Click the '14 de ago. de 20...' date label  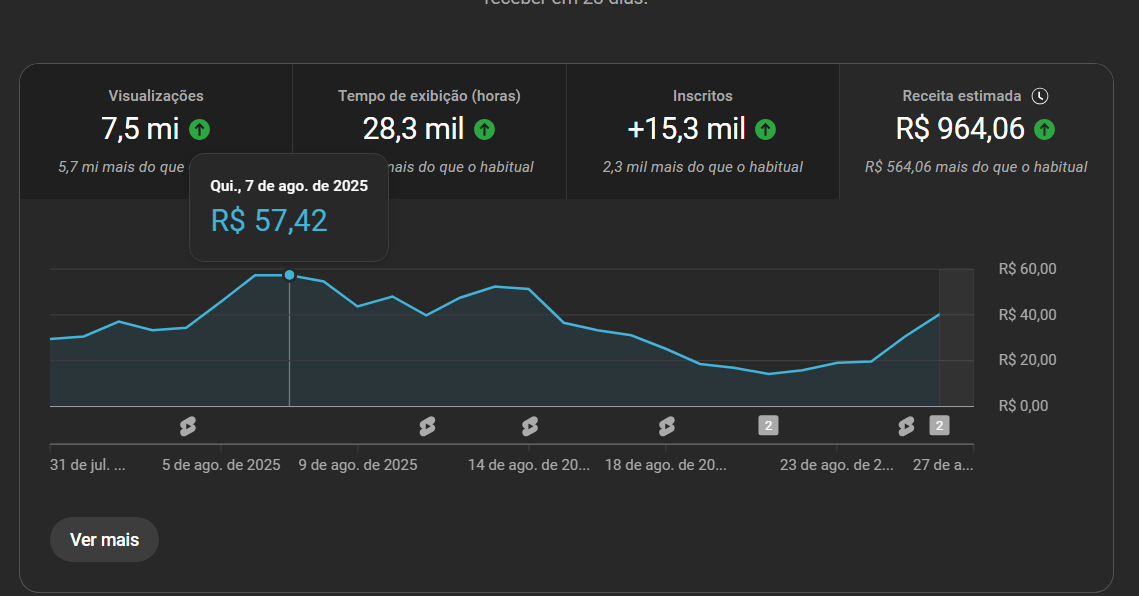point(529,465)
